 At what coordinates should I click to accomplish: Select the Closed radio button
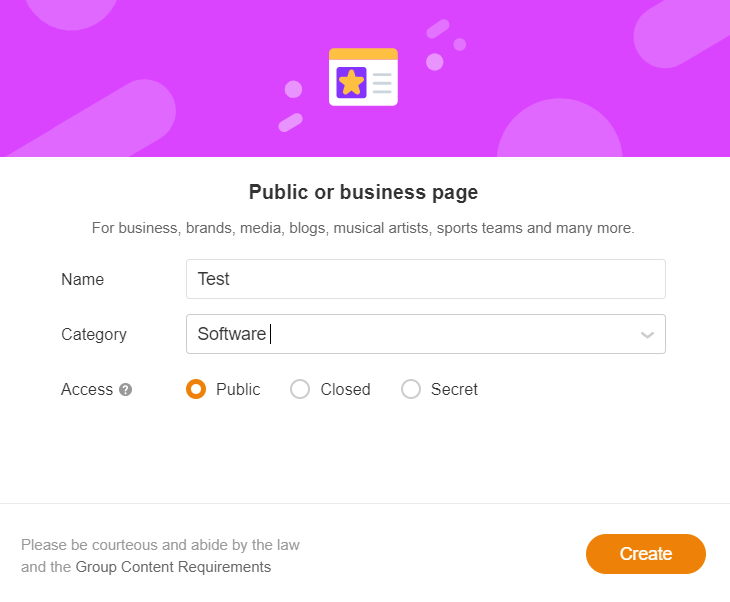tap(300, 389)
